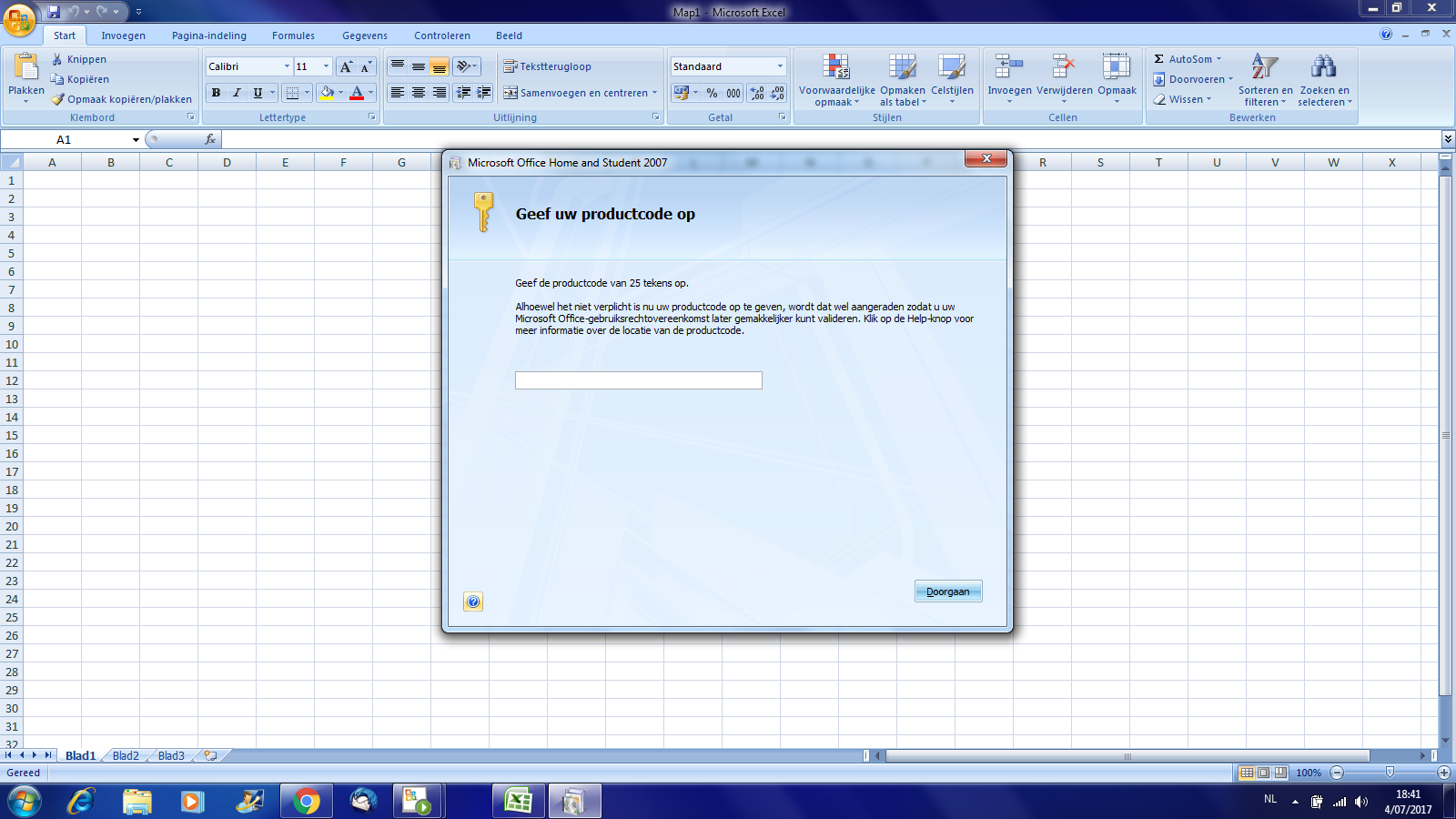
Task: Toggle bottom vertical alignment
Action: click(439, 66)
